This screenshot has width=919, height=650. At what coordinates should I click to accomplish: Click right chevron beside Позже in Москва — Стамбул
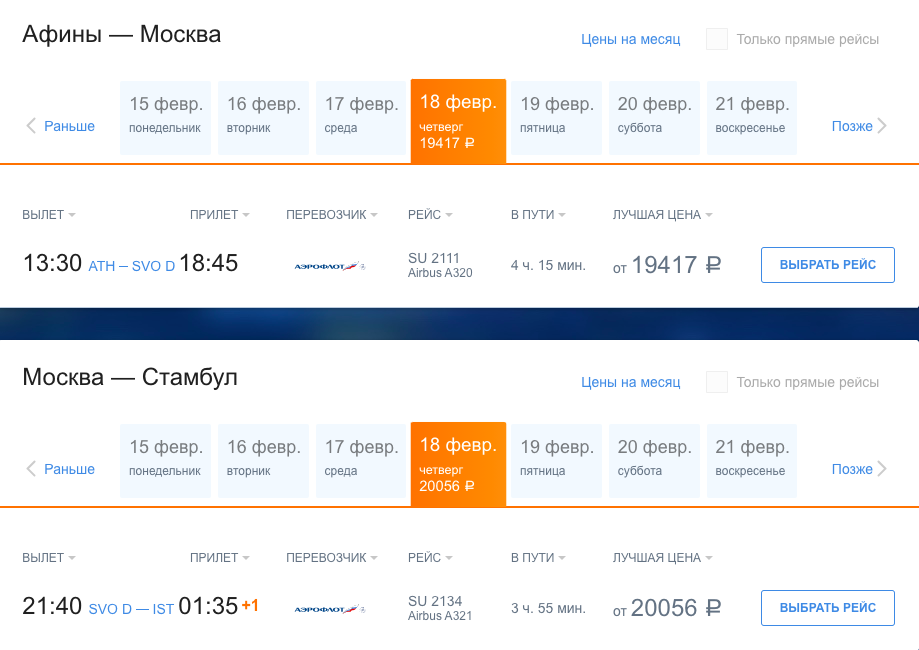click(x=882, y=468)
